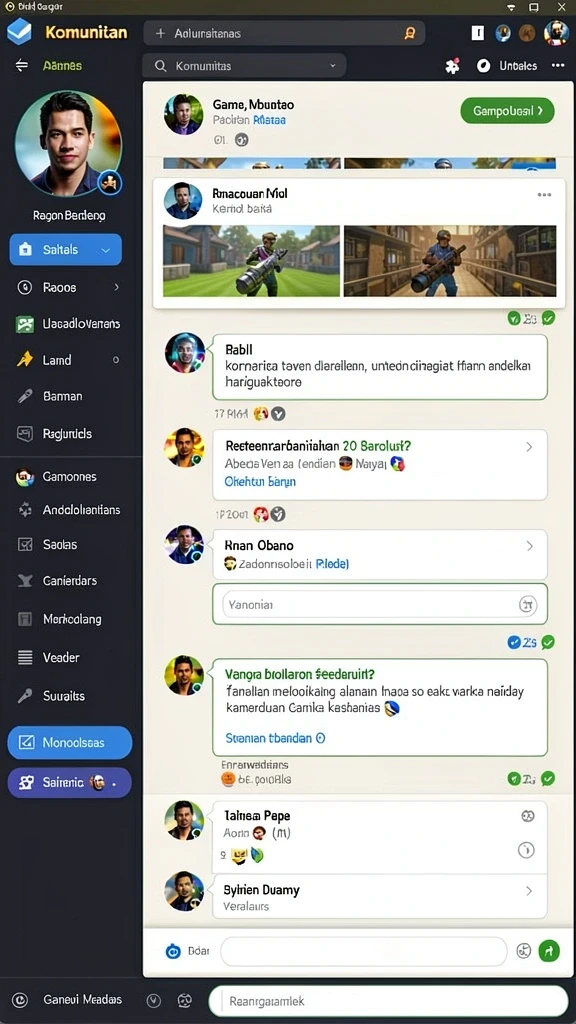Expand the Raoos chevron arrow
The width and height of the screenshot is (576, 1024).
(x=116, y=287)
